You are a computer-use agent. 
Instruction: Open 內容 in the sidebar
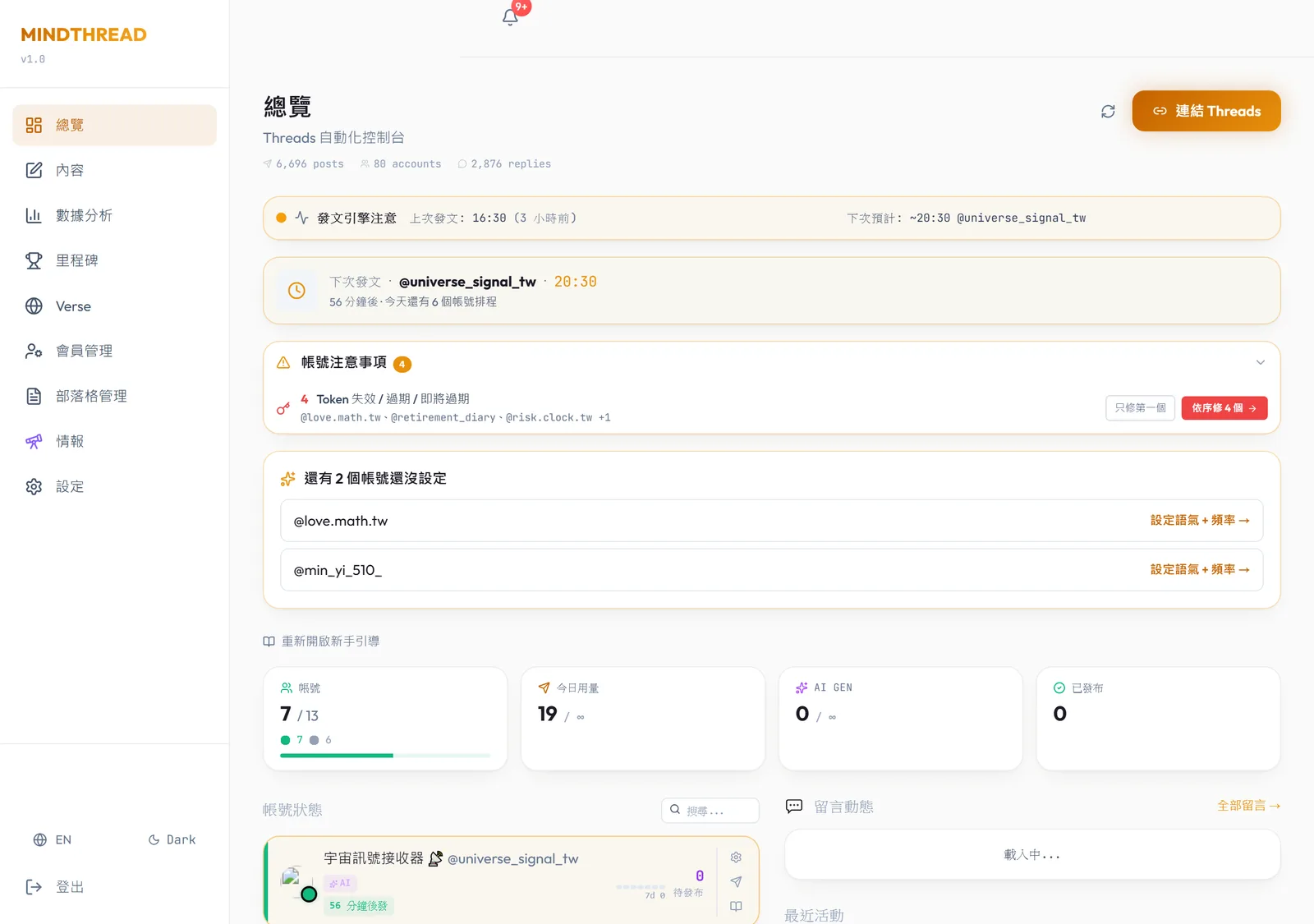115,170
